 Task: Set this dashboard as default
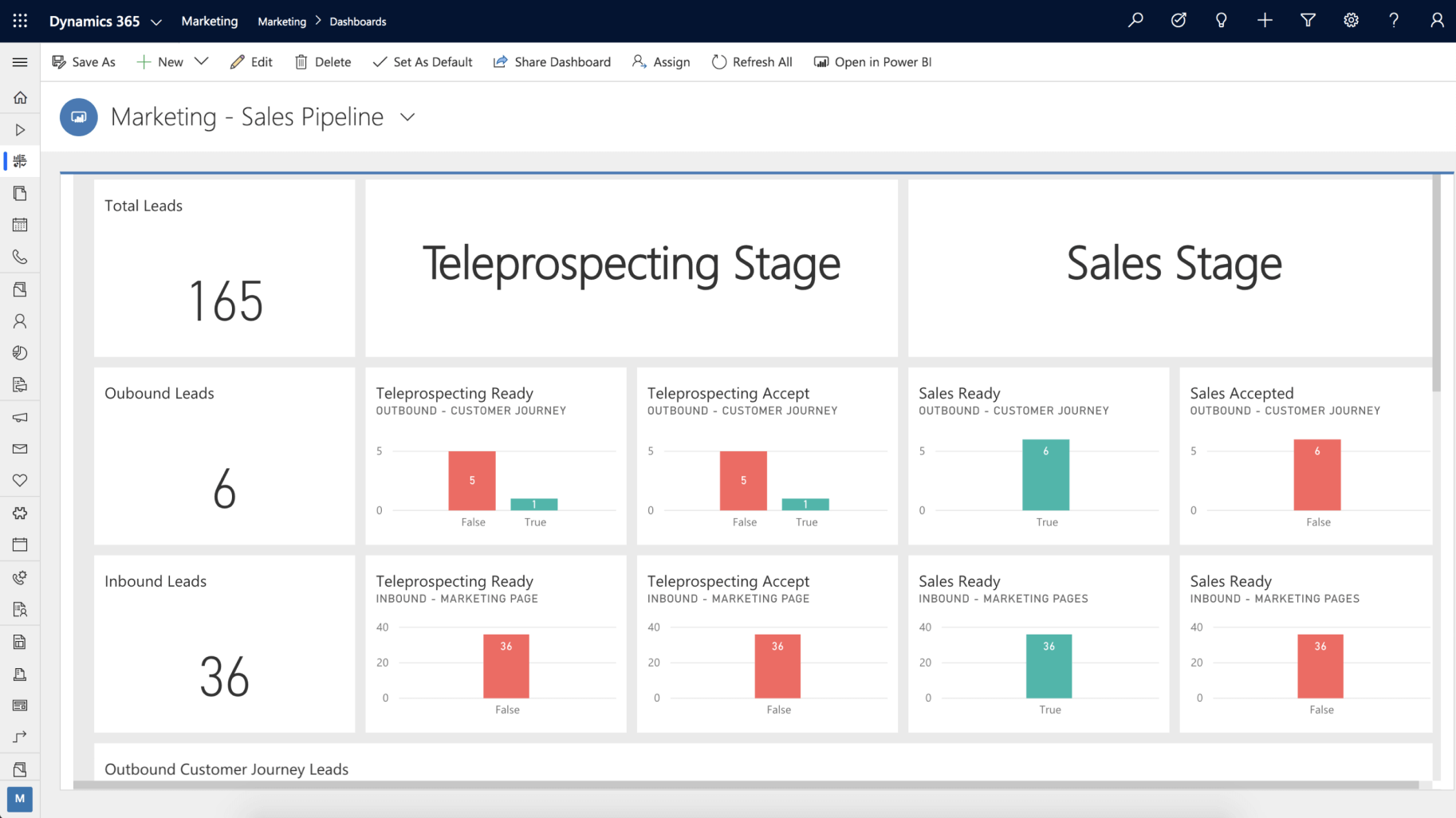click(x=423, y=61)
